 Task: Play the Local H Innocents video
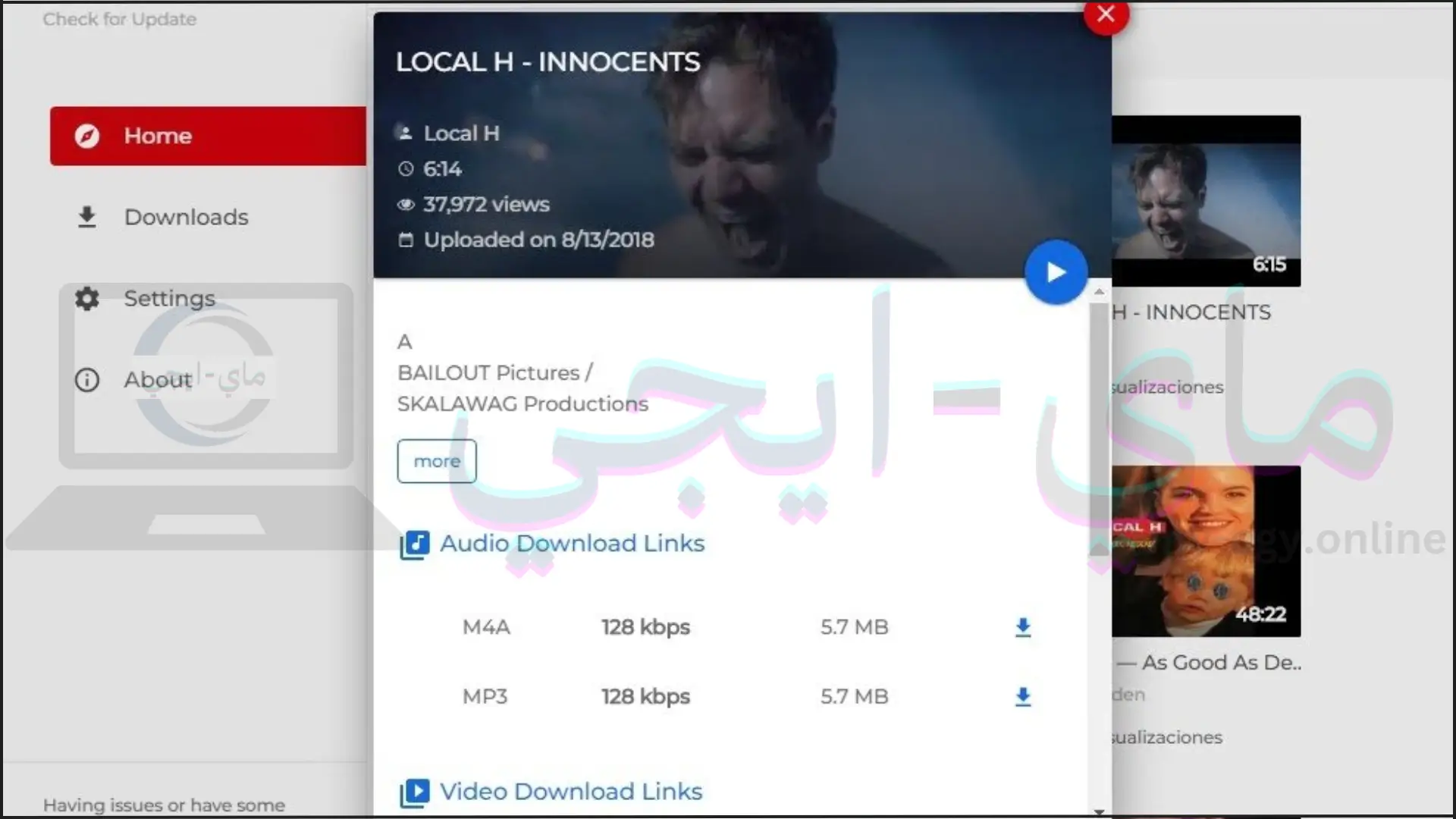pos(1056,271)
